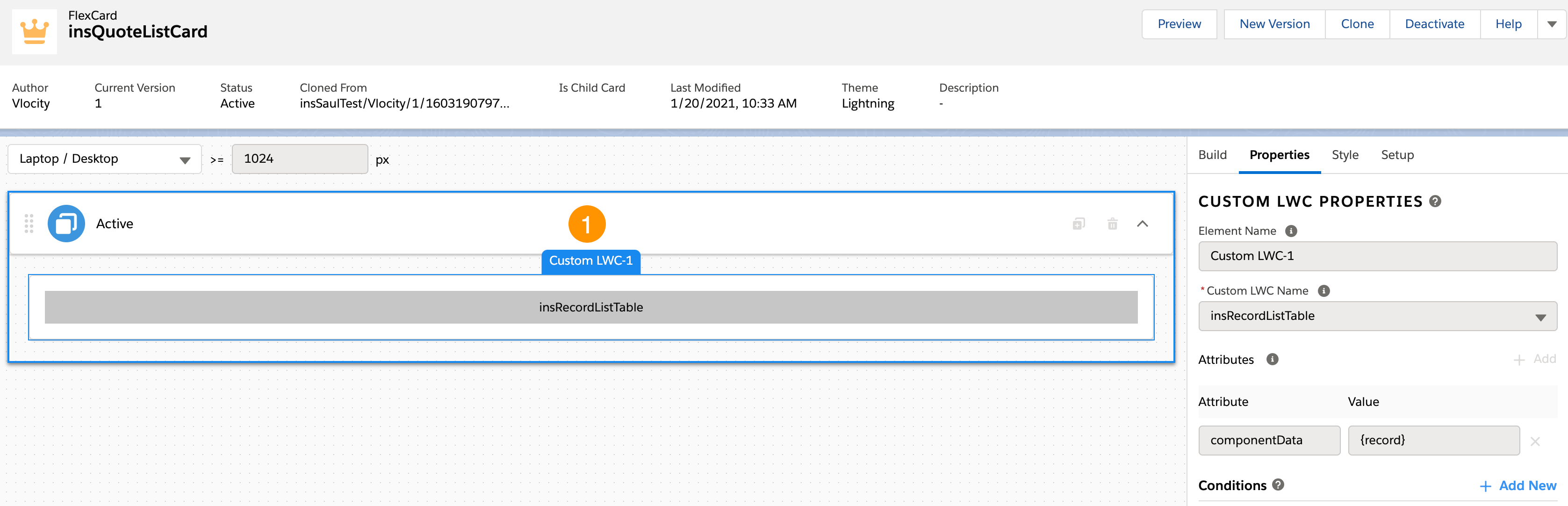Click the Preview button
The image size is (1568, 506).
click(x=1179, y=24)
